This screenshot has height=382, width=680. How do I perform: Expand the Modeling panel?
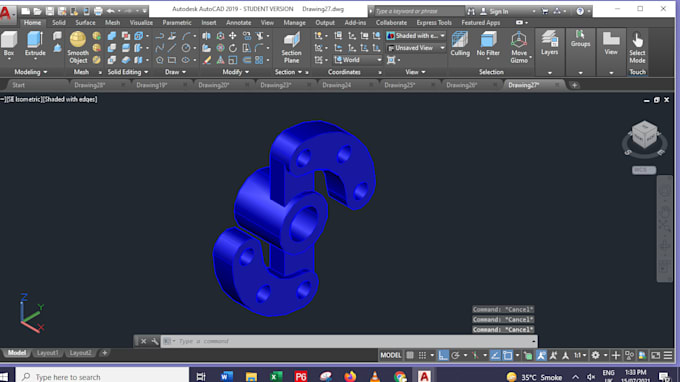[x=30, y=72]
